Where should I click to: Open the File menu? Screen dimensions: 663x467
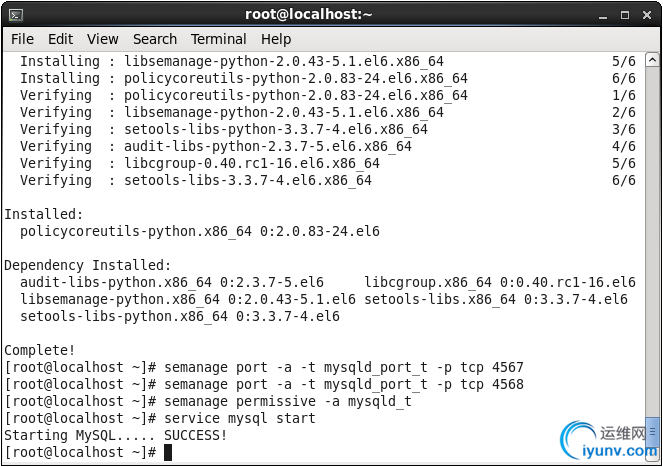click(x=22, y=39)
